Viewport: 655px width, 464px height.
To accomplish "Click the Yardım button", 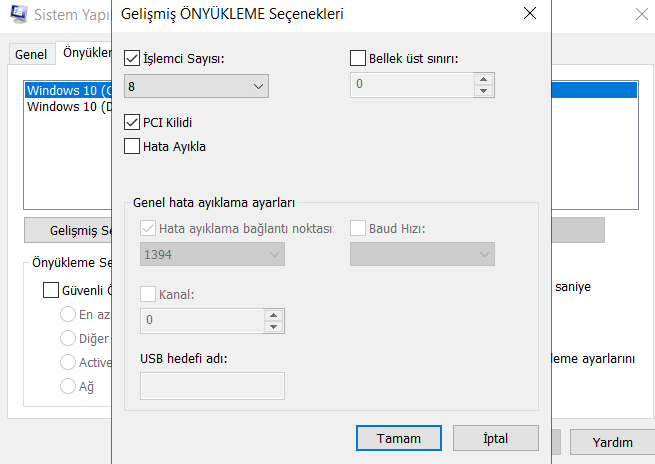I will click(x=612, y=442).
